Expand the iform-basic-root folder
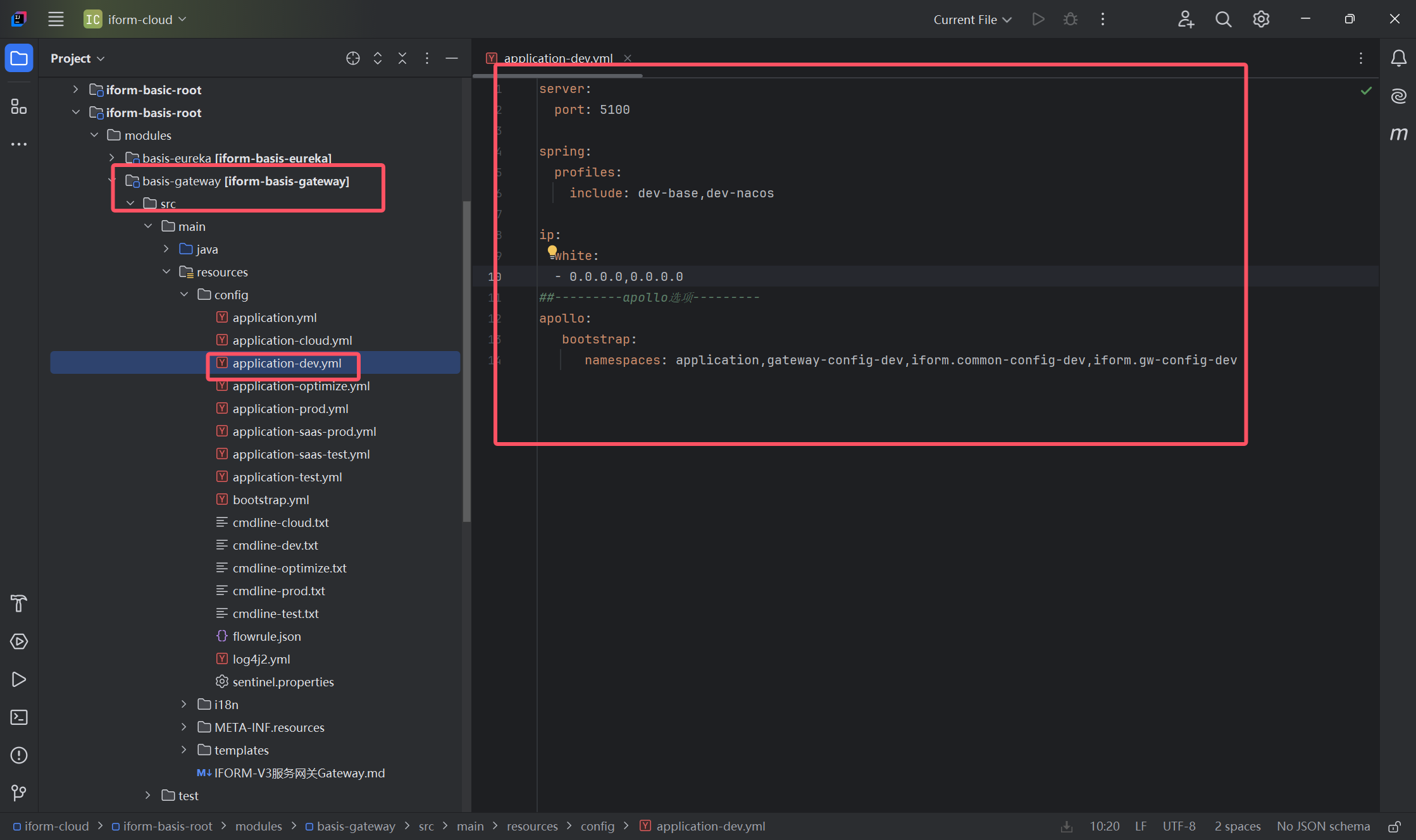The width and height of the screenshot is (1416, 840). [x=76, y=90]
